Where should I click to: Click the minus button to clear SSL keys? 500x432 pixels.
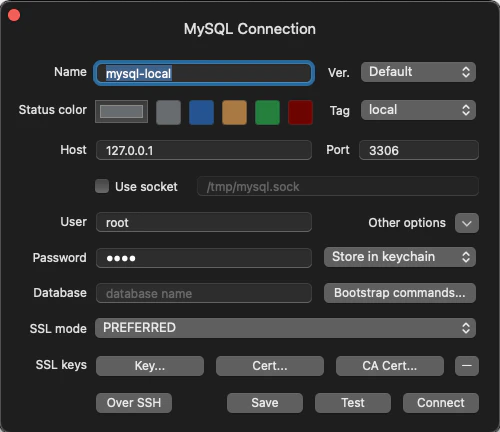pyautogui.click(x=467, y=366)
